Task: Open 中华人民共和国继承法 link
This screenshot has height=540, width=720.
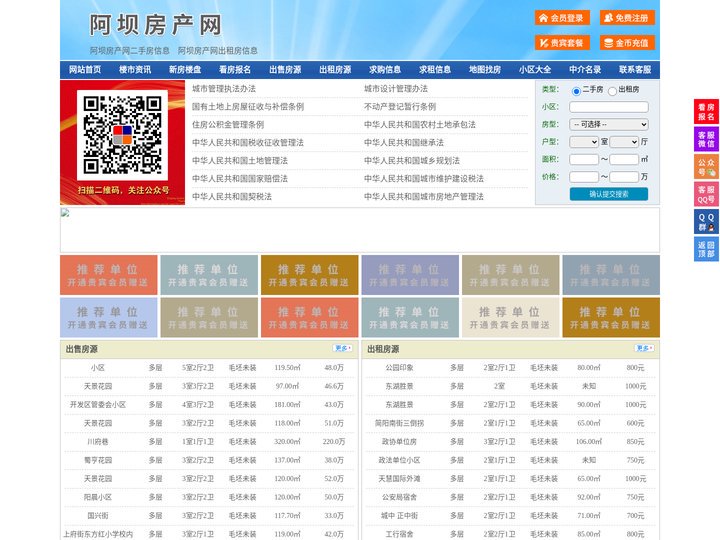Action: point(404,142)
